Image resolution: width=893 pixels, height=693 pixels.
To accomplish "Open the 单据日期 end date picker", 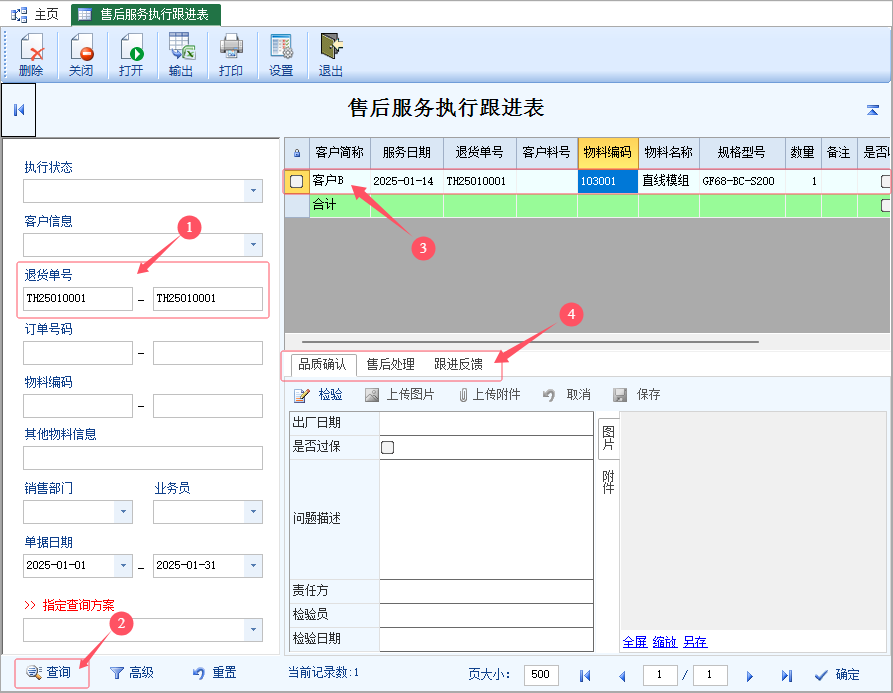I will [253, 566].
